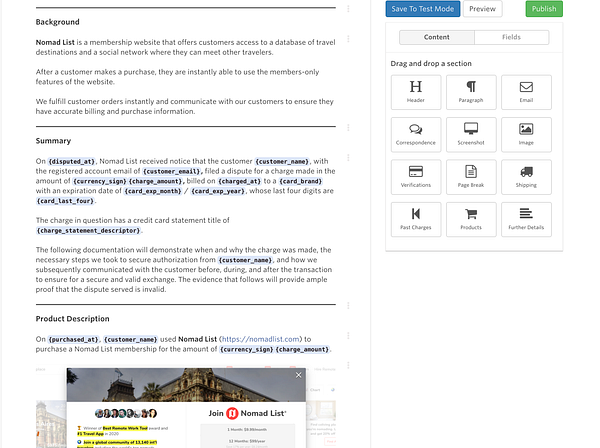Open the nomadlist.com link
600x448 pixels.
(x=261, y=339)
